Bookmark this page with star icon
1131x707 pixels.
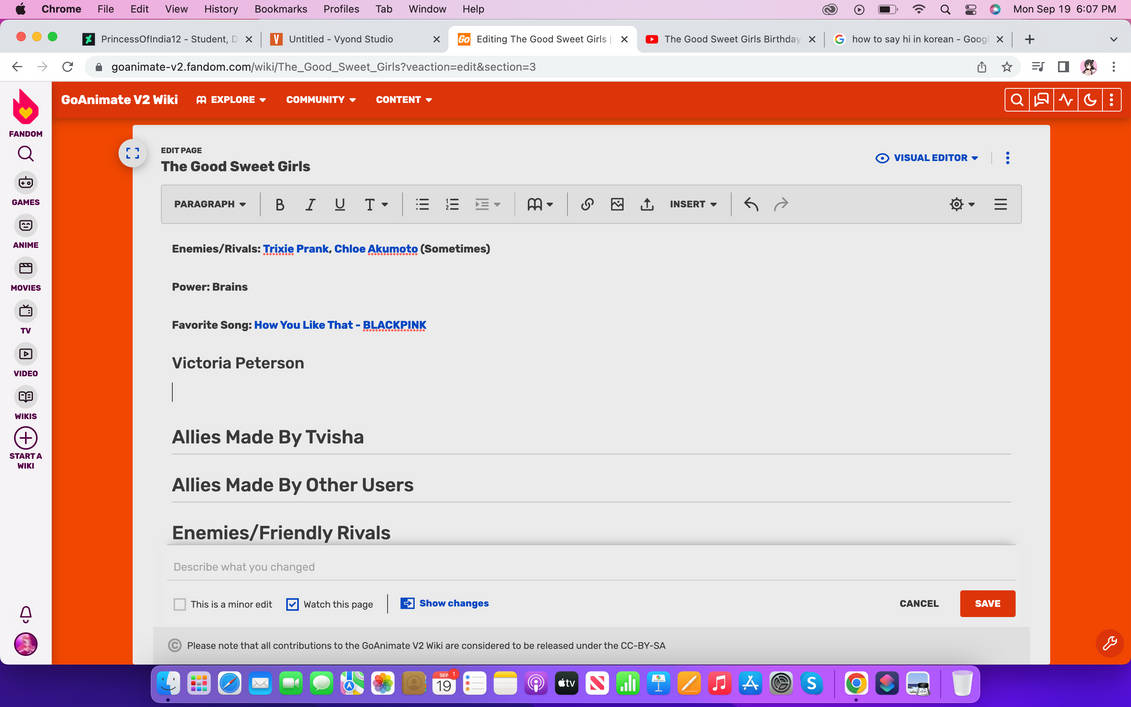click(x=1007, y=67)
